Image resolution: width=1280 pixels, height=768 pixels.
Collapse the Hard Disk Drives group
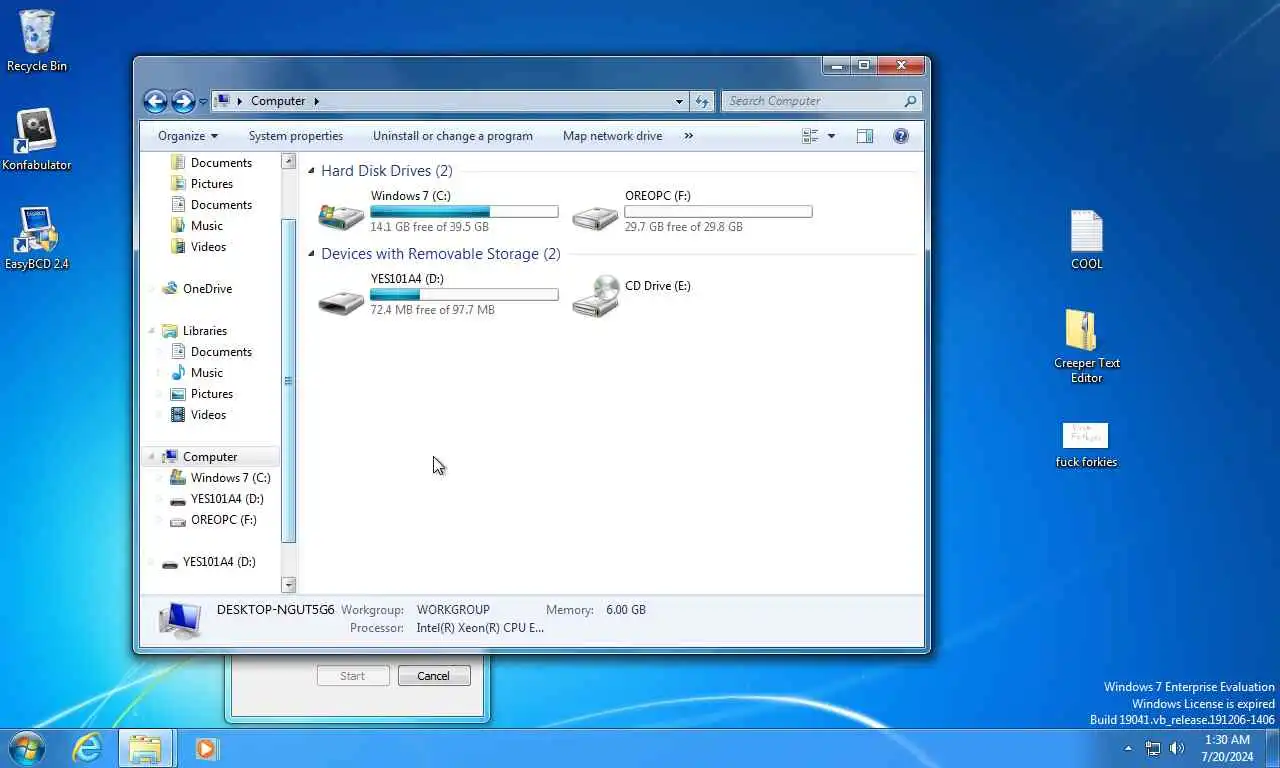click(311, 171)
